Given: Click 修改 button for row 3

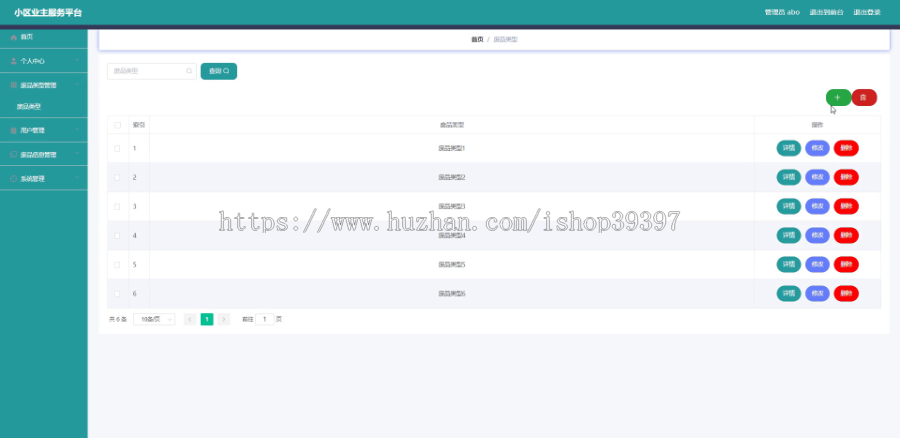Looking at the screenshot, I should pos(817,206).
